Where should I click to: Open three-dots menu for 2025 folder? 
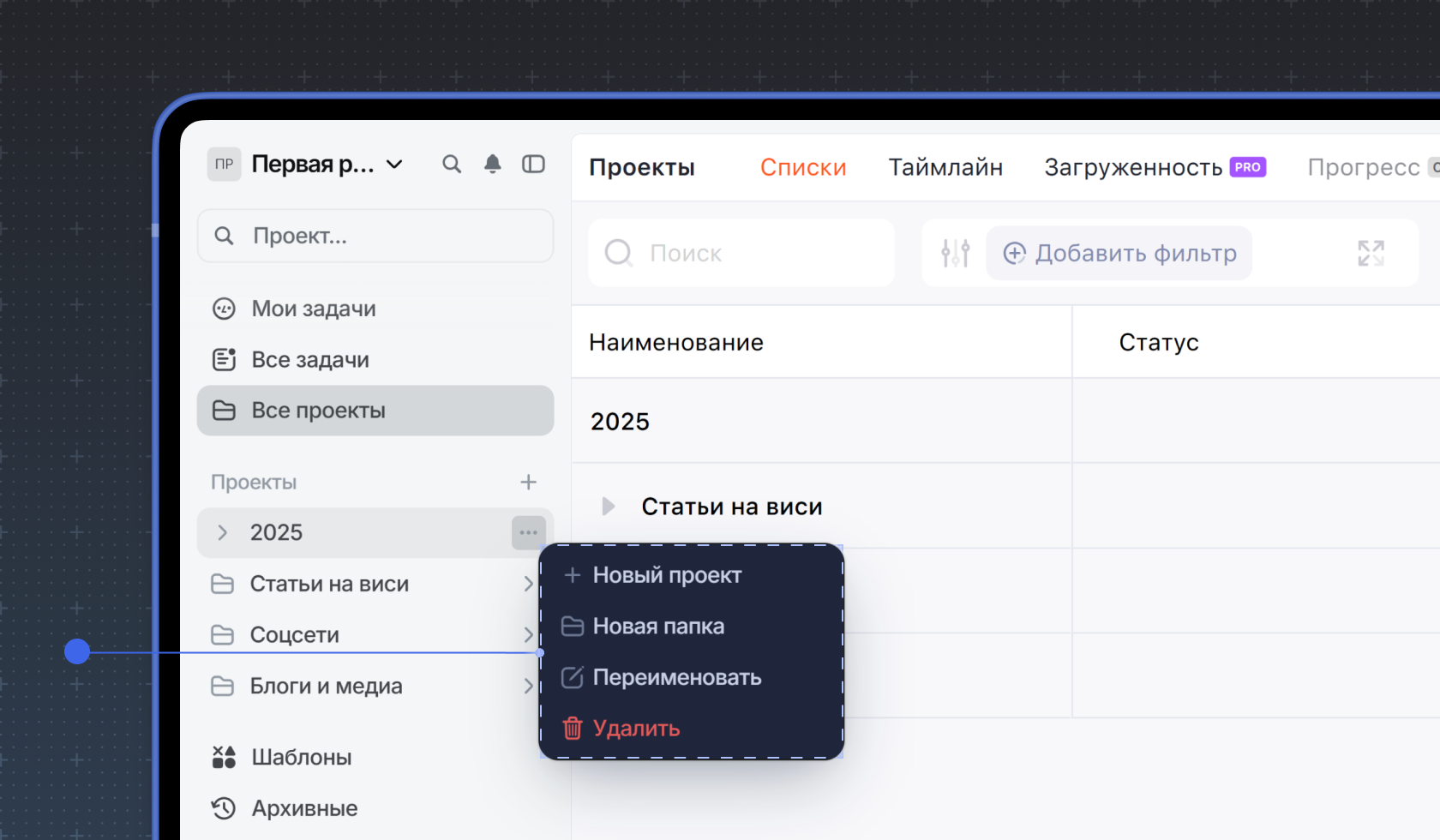point(528,532)
